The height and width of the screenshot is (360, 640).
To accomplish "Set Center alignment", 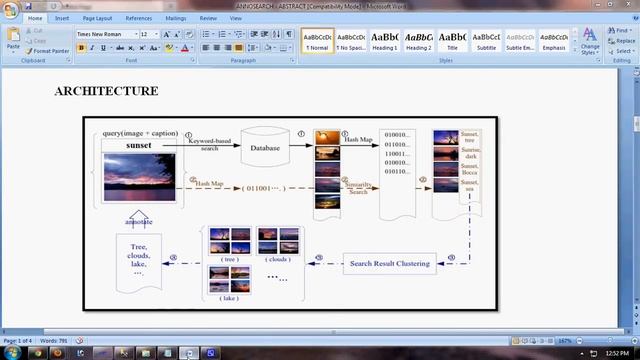I will point(217,48).
